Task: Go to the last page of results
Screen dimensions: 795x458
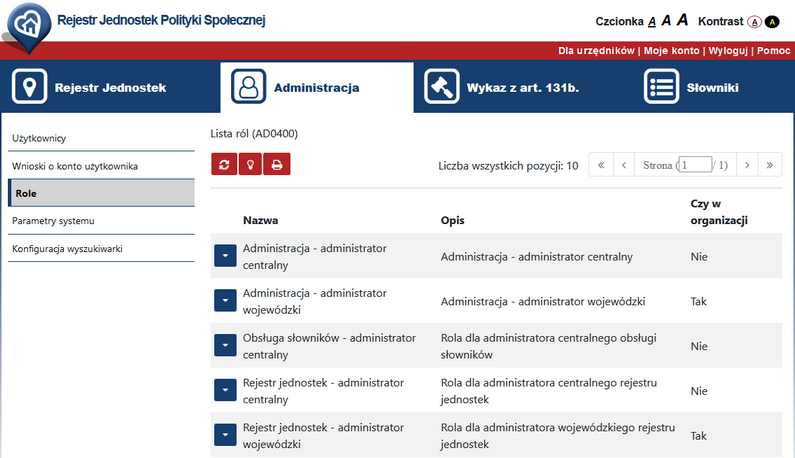Action: (x=770, y=165)
